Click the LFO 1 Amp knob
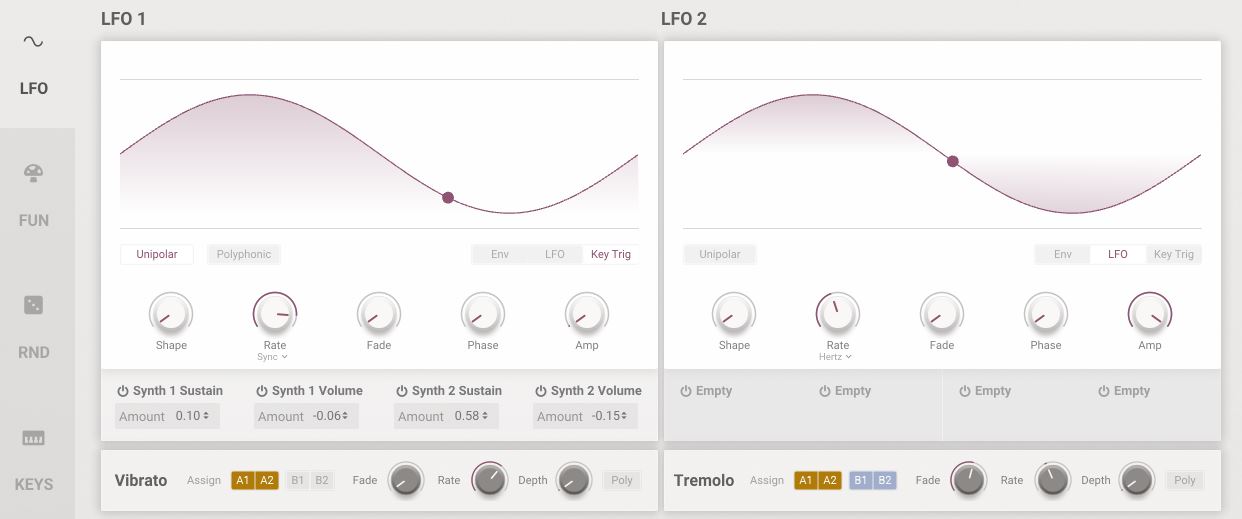This screenshot has width=1242, height=519. 587,314
